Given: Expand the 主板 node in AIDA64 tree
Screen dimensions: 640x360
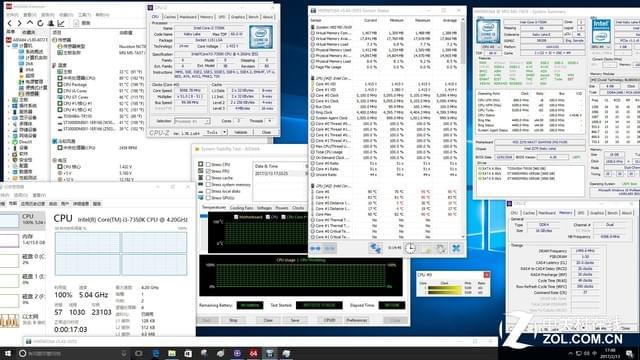Looking at the screenshot, I should coord(9,100).
